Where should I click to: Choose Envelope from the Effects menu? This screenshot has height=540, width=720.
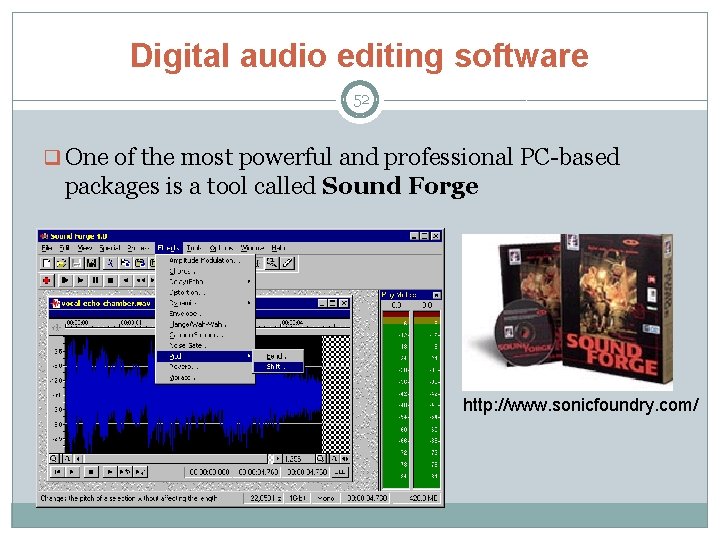(x=205, y=314)
